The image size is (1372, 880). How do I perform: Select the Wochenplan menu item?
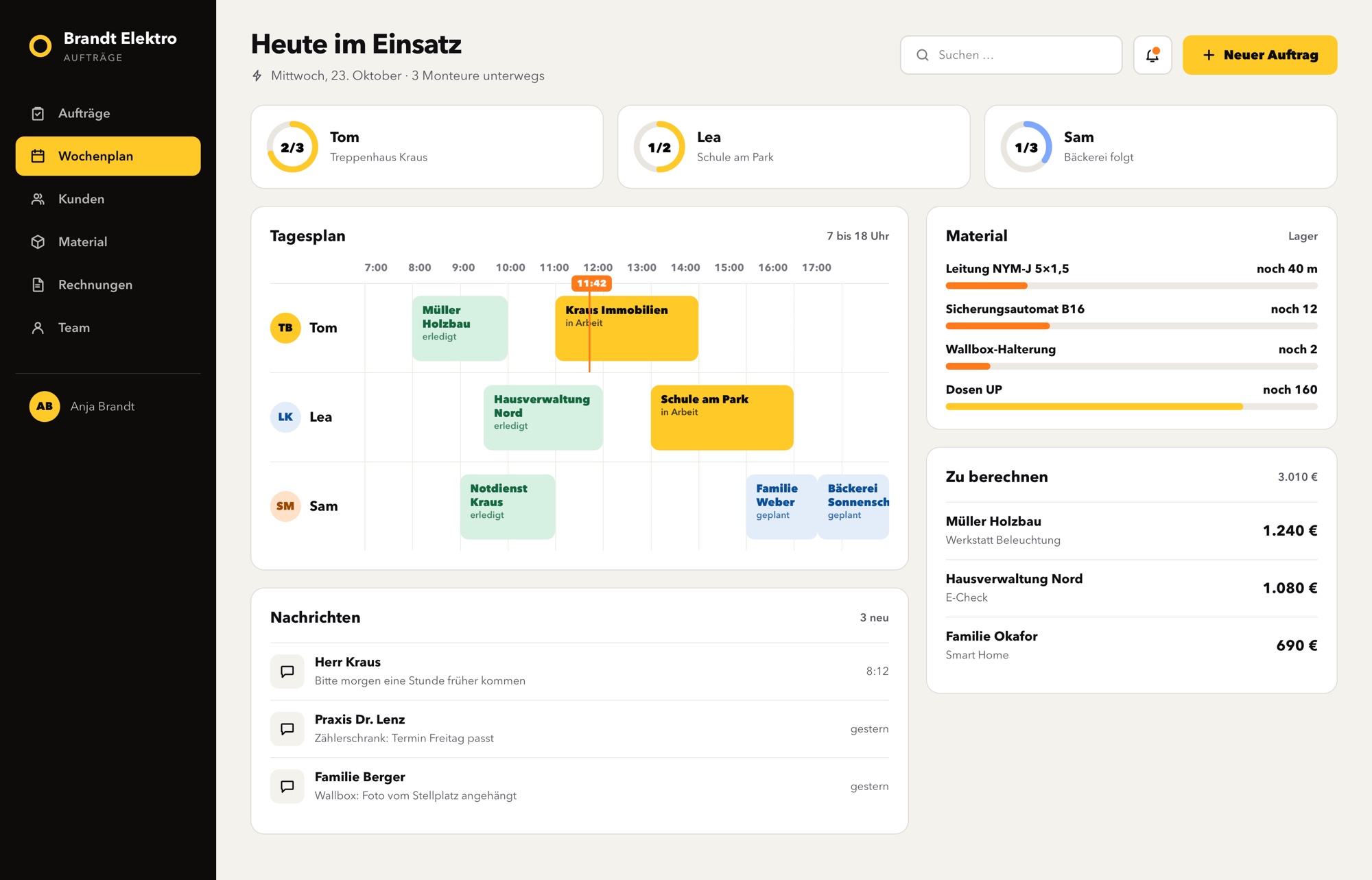tap(108, 156)
